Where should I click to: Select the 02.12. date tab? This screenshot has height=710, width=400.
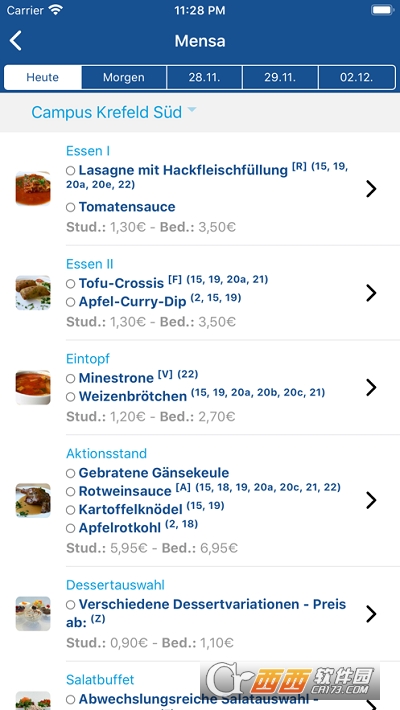coord(357,77)
